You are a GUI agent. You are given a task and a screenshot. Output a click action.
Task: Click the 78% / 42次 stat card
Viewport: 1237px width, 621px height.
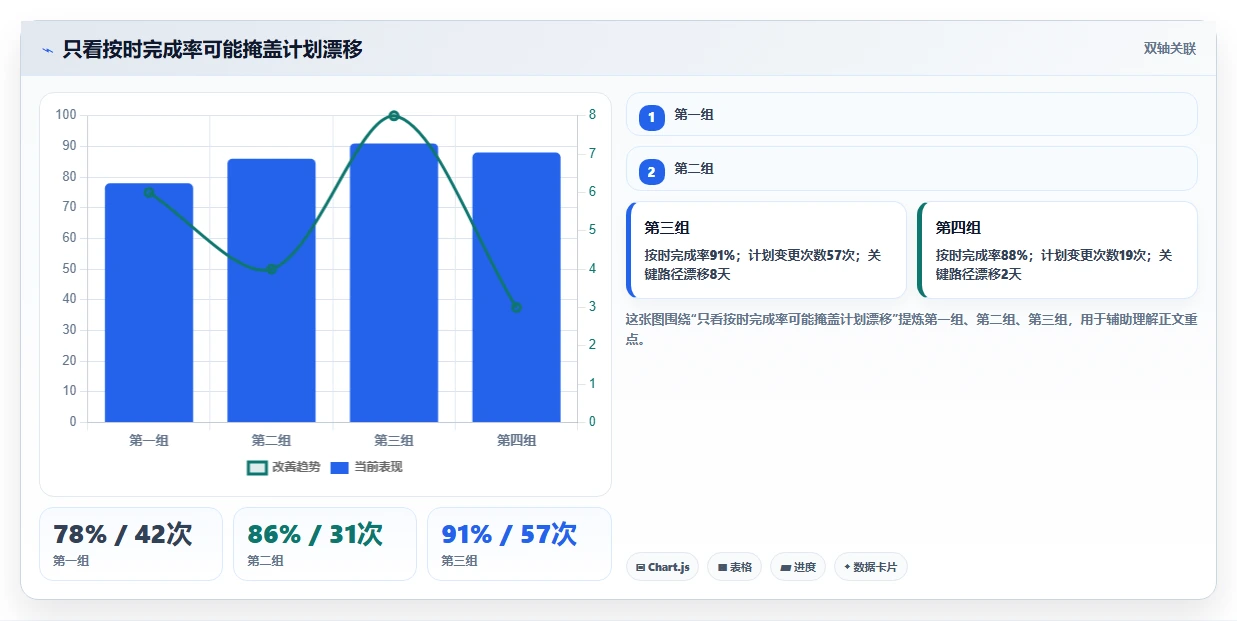131,544
